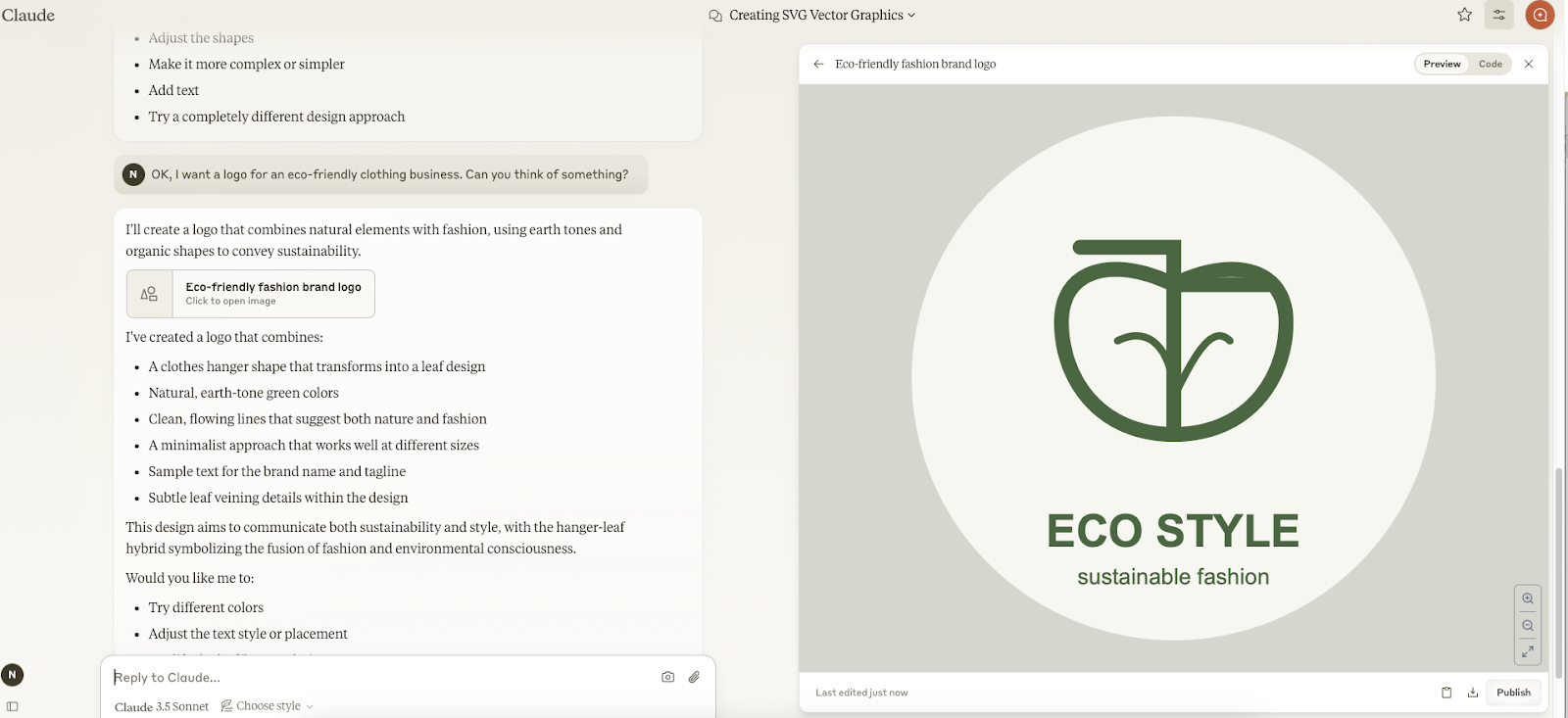The width and height of the screenshot is (1568, 718).
Task: Switch artifact view to Preview
Action: coord(1442,64)
